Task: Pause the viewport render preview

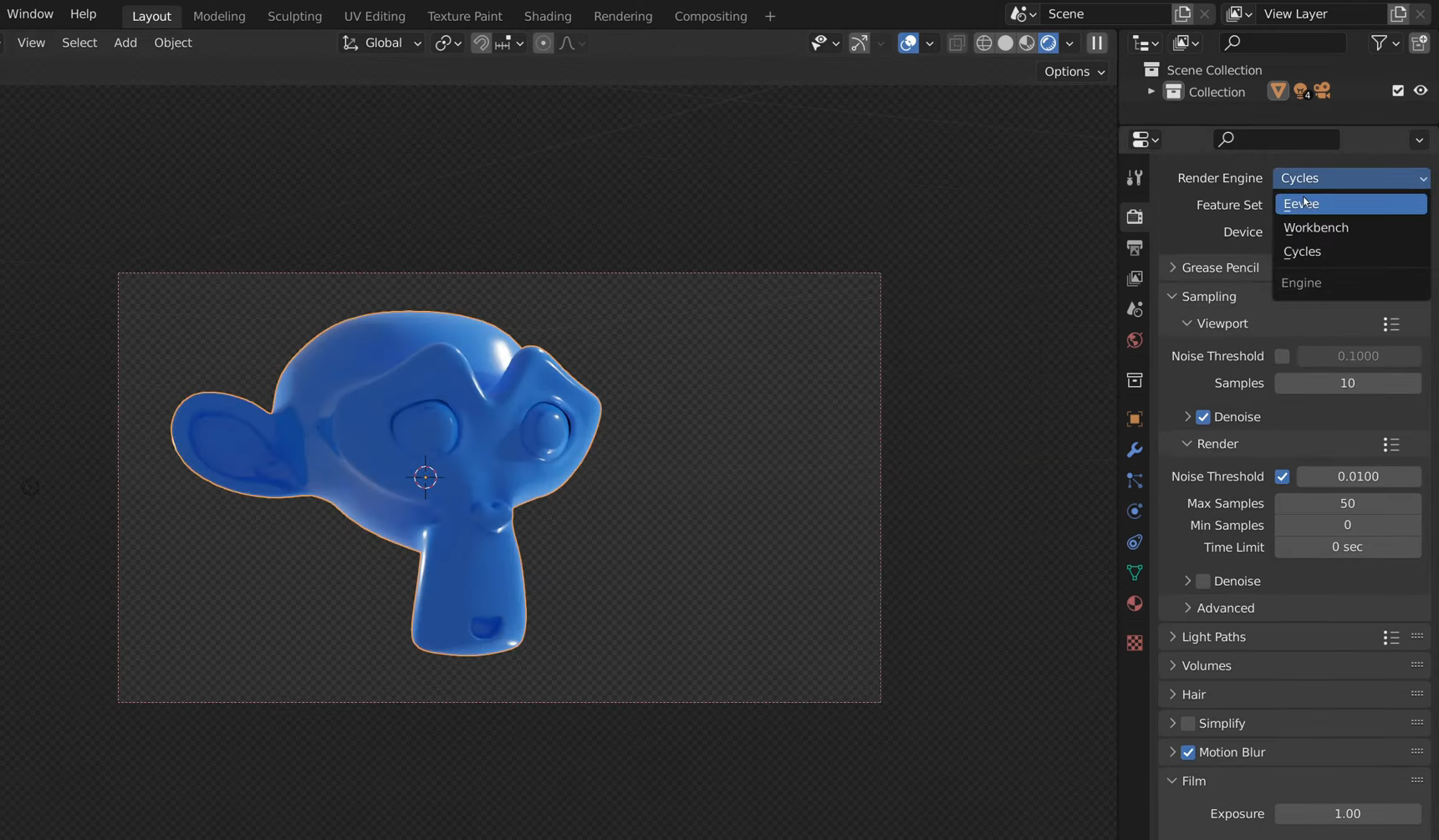Action: pos(1096,43)
